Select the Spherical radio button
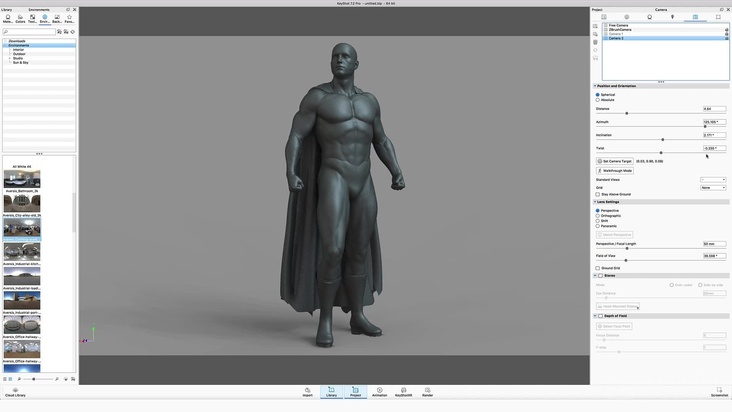 (598, 95)
